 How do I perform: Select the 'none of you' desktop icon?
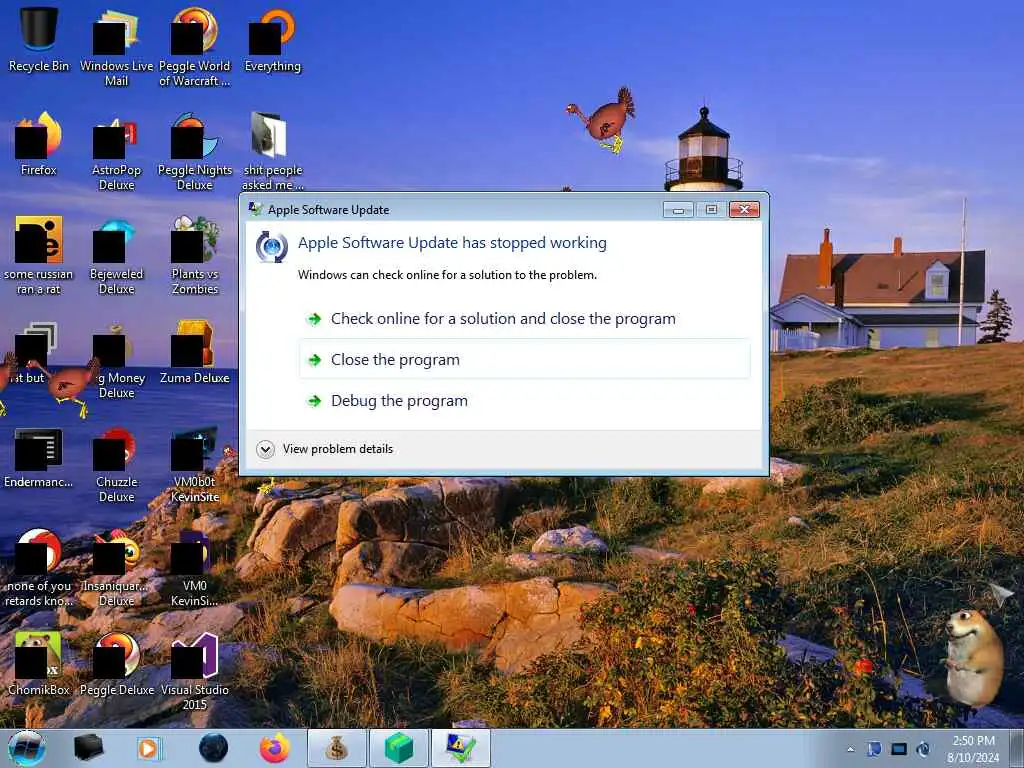click(39, 568)
